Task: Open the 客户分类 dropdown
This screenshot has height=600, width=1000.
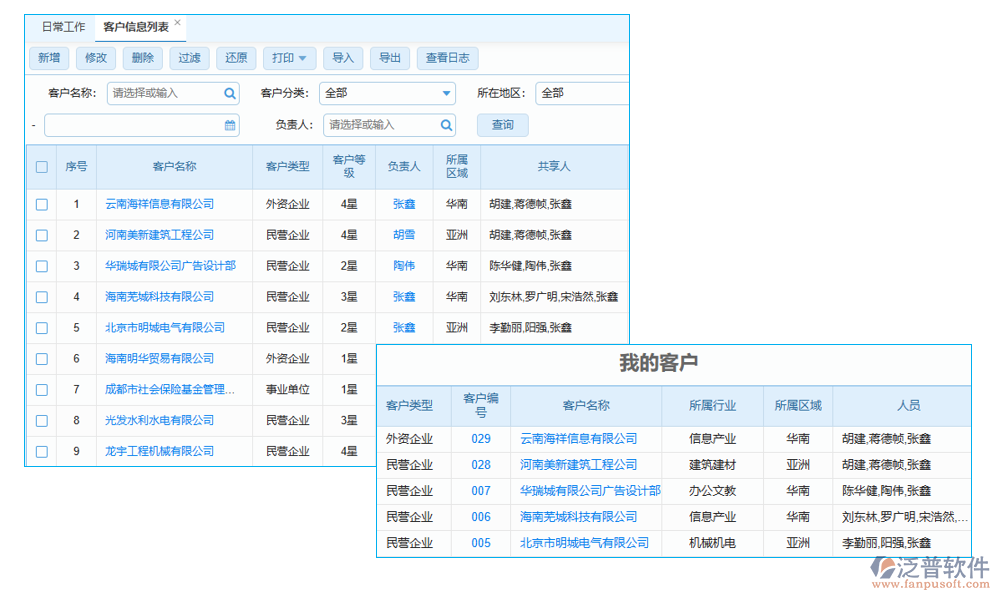Action: pyautogui.click(x=387, y=93)
